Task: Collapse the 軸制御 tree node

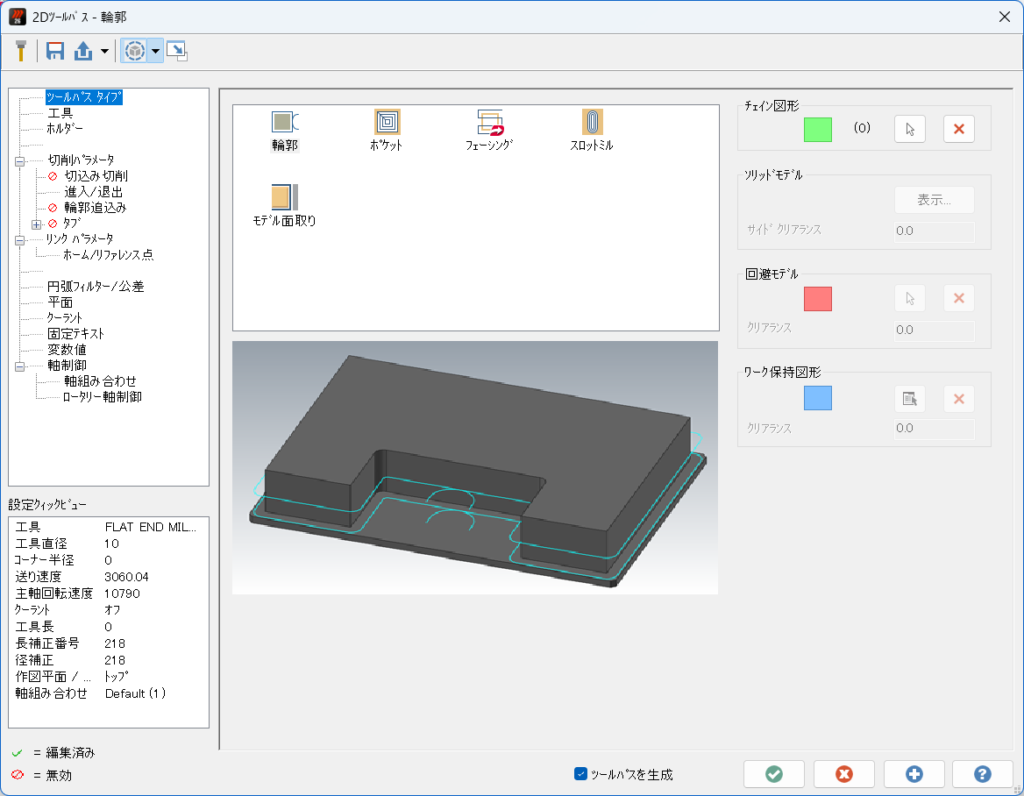Action: [x=20, y=366]
